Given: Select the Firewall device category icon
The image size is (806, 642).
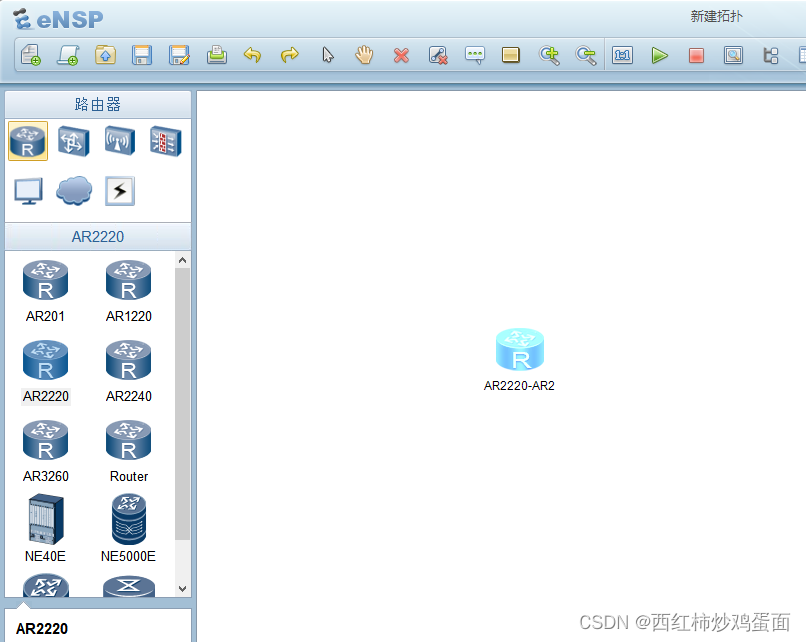Looking at the screenshot, I should click(166, 141).
